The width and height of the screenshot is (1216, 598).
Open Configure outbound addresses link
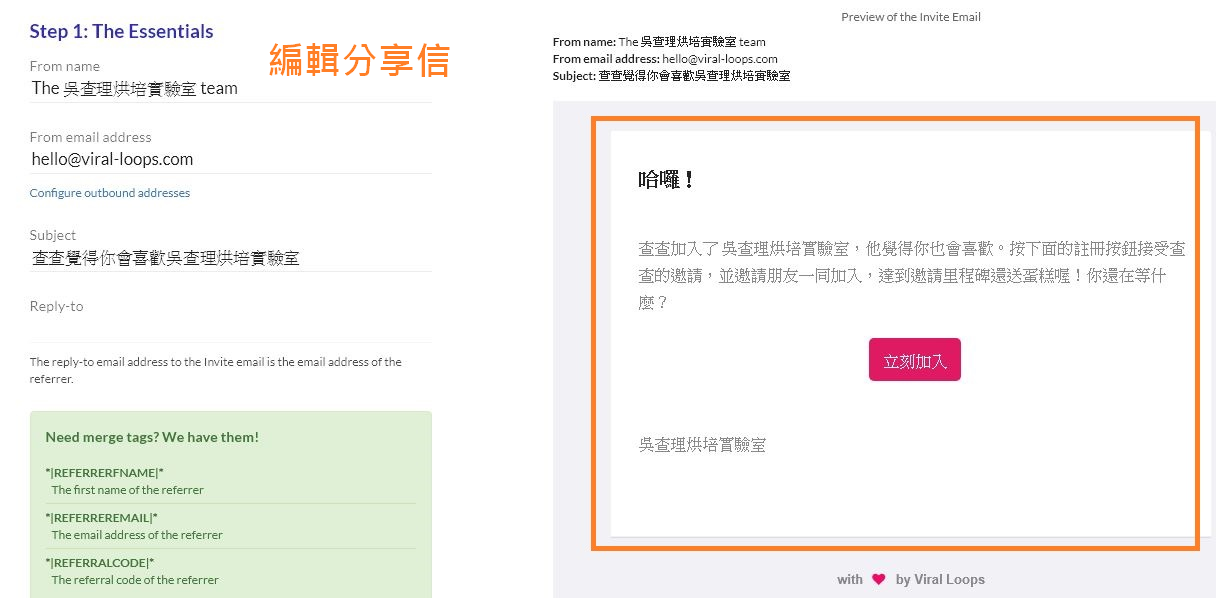(110, 193)
